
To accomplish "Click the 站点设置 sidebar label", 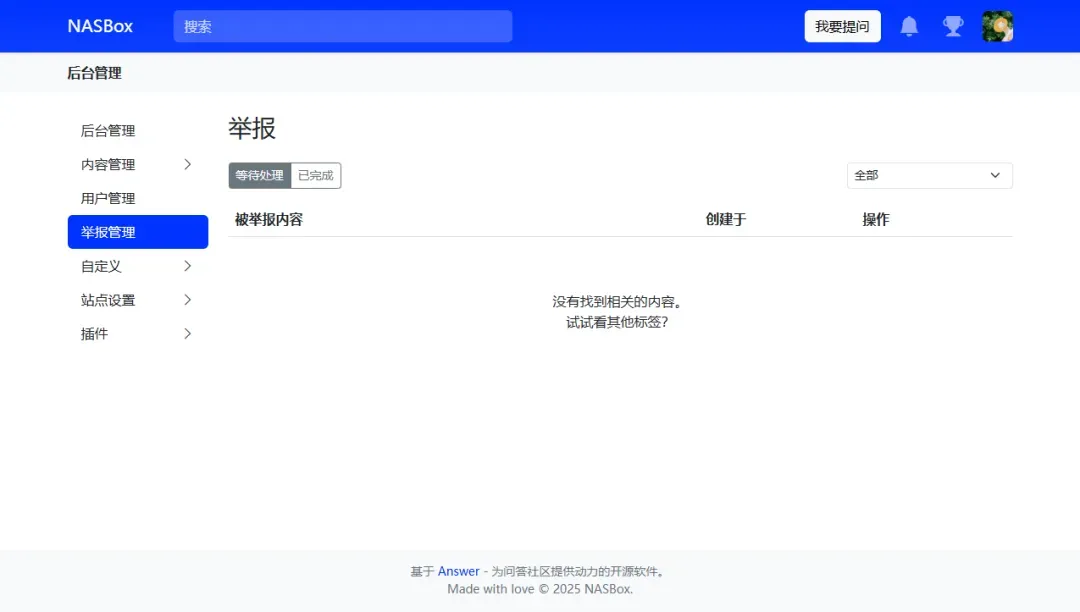I will [108, 300].
